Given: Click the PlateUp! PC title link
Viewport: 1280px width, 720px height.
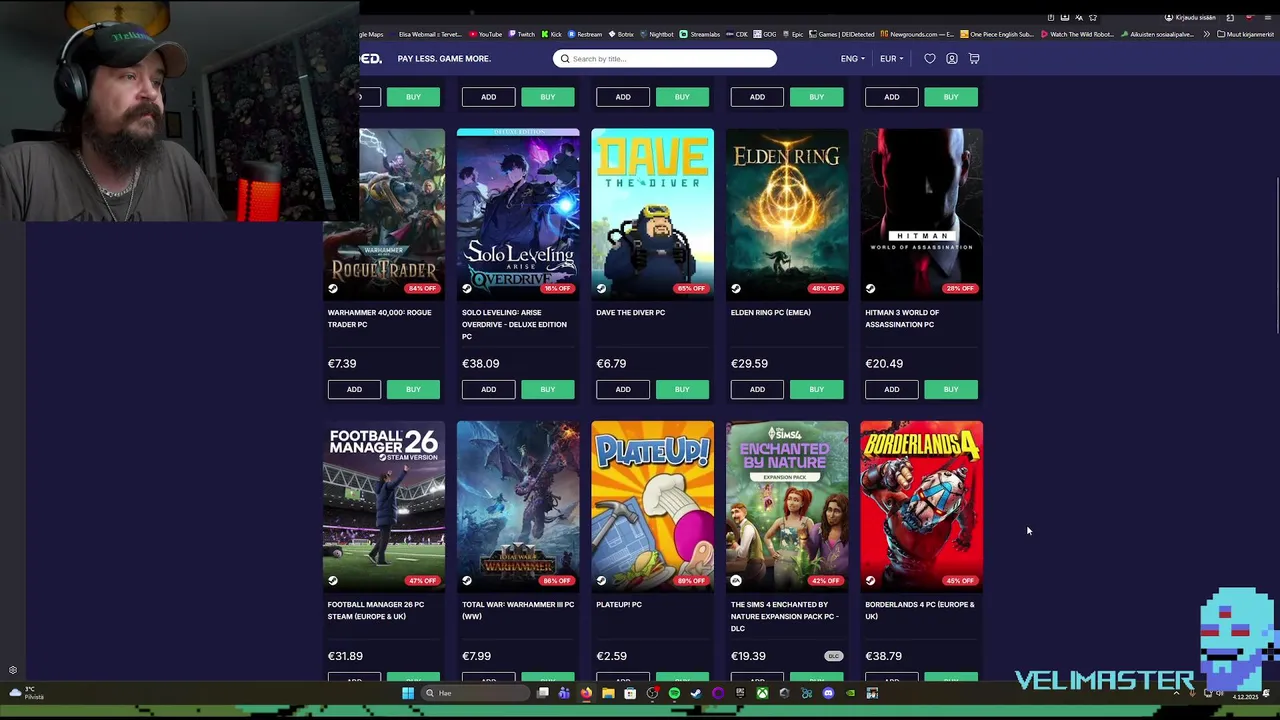Looking at the screenshot, I should point(619,604).
